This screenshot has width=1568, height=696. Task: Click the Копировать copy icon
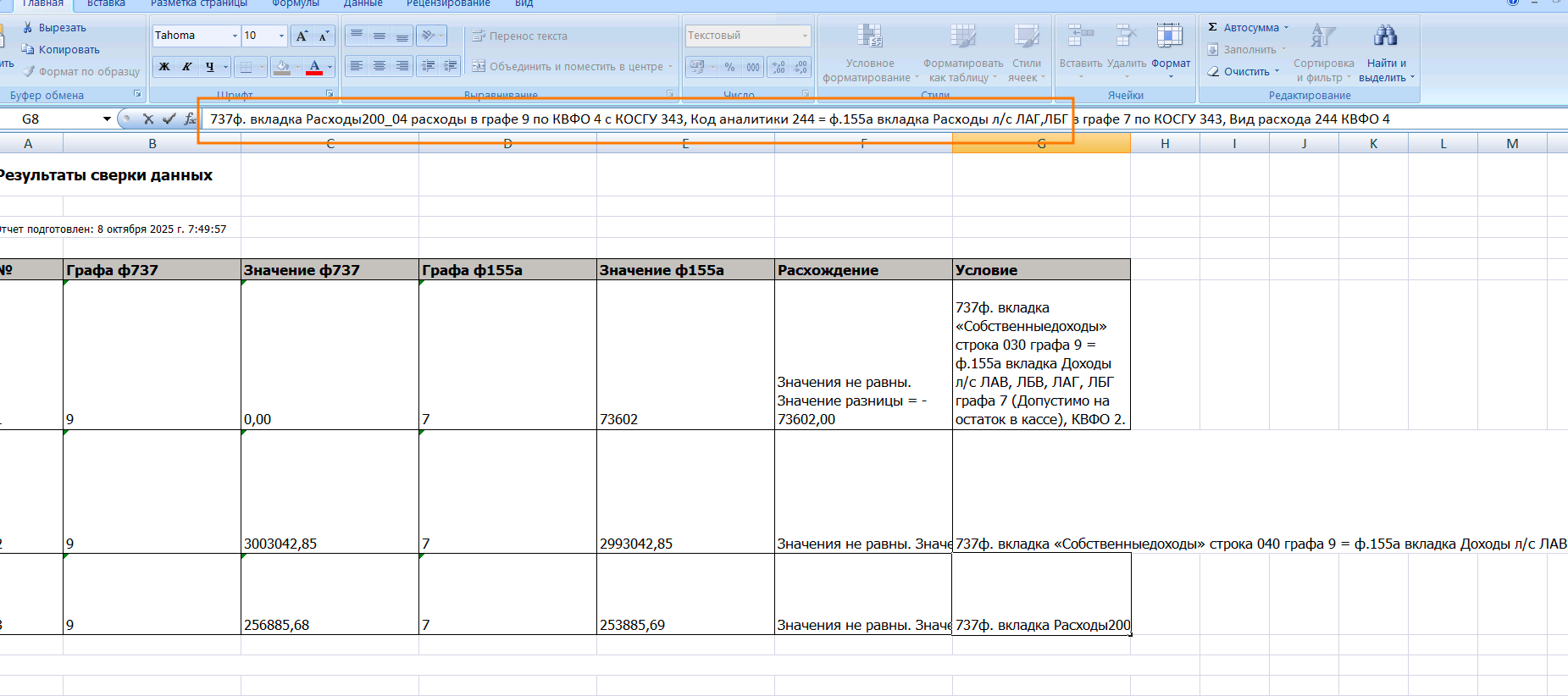tap(27, 49)
